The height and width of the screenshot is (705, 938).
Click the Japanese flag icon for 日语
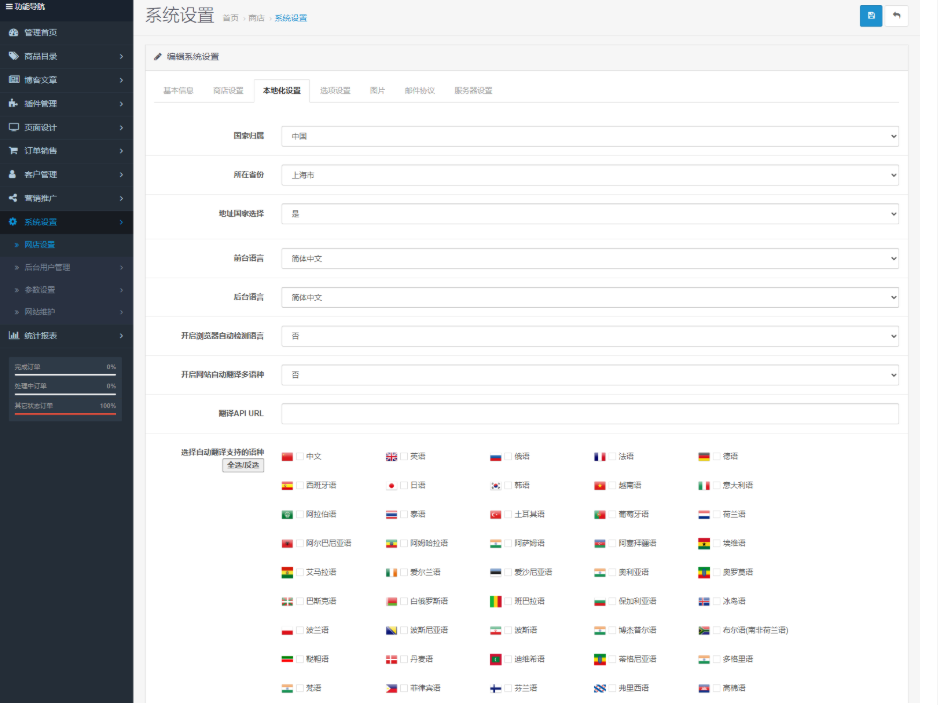point(391,486)
